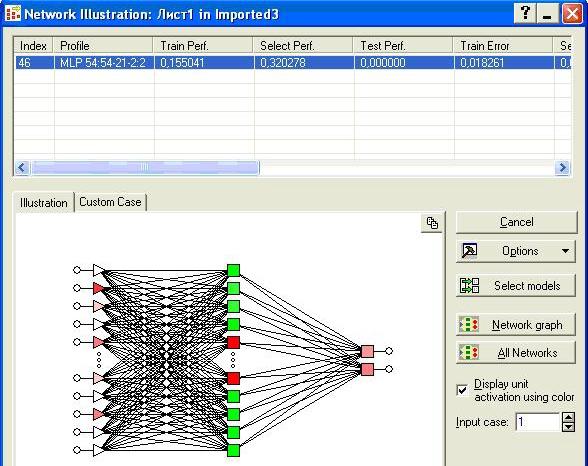Click the Select Perf. column header

pos(303,46)
